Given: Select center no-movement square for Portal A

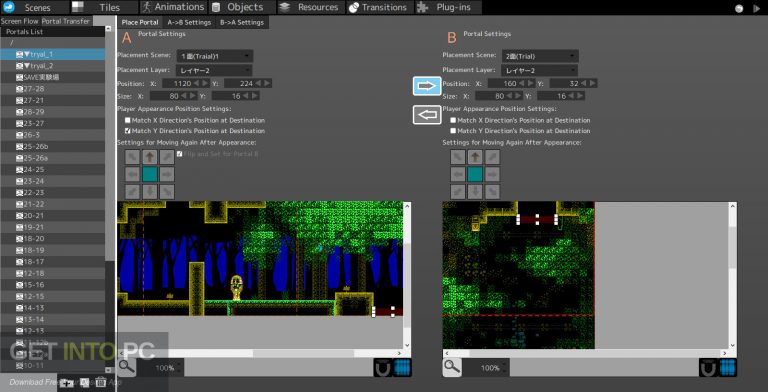Looking at the screenshot, I should point(150,174).
